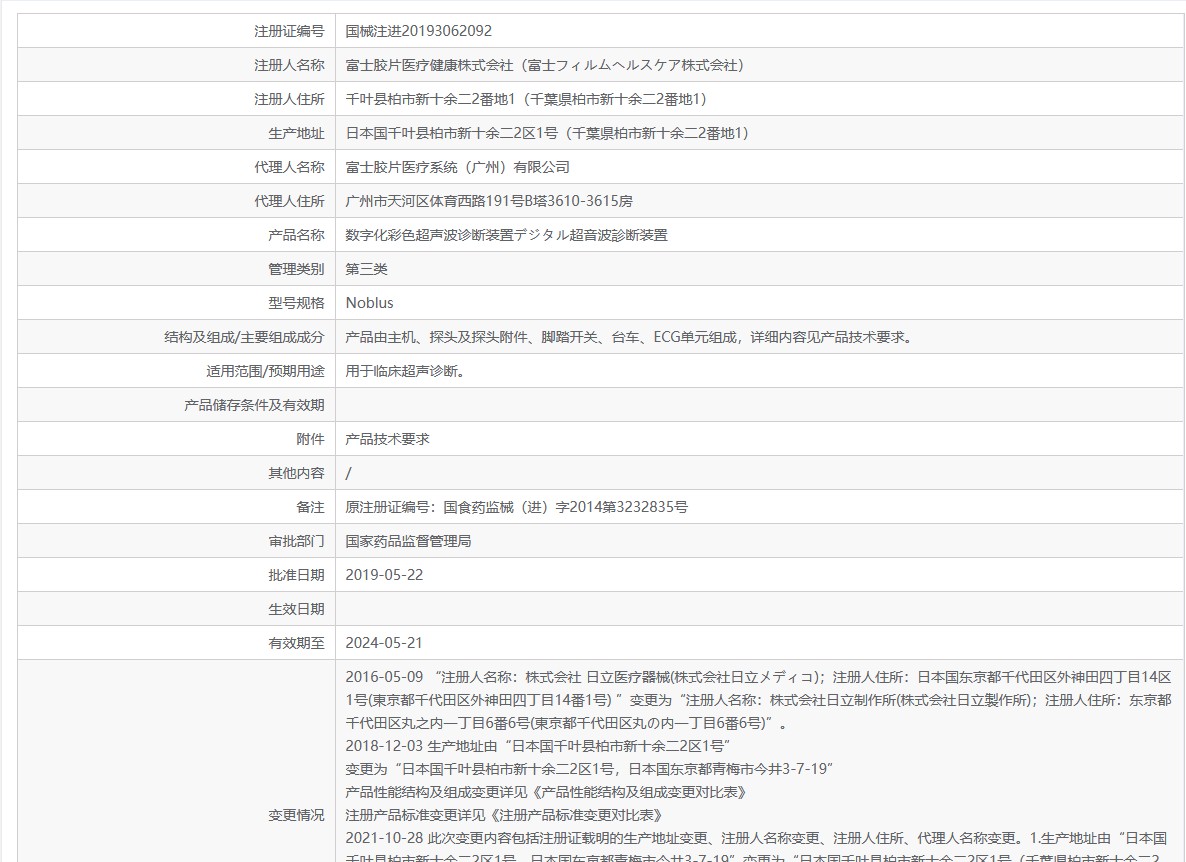This screenshot has width=1186, height=862.
Task: Select line mentioning 注册产品标准变更对比表
Action: (x=504, y=816)
